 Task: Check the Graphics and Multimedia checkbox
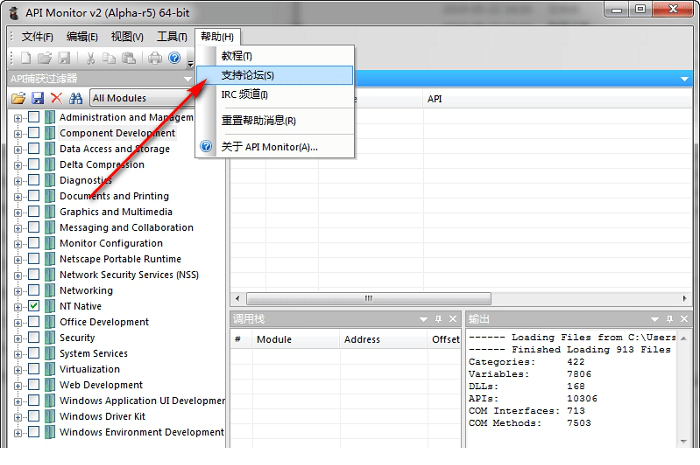34,212
